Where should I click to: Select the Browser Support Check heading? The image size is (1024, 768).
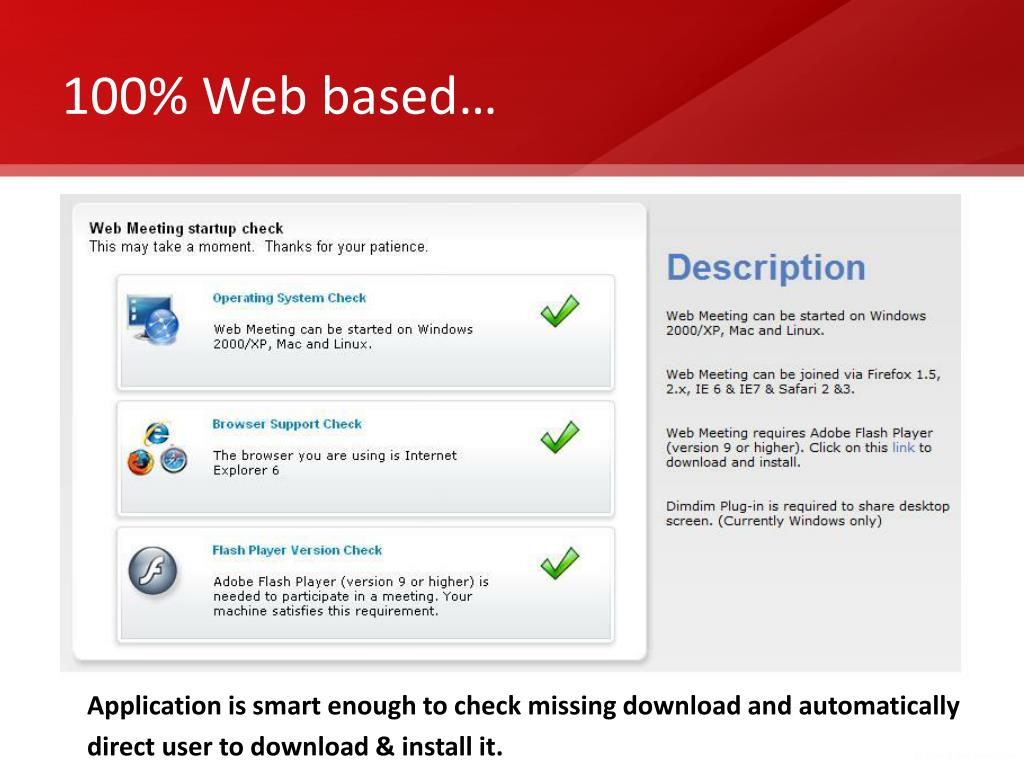(287, 424)
